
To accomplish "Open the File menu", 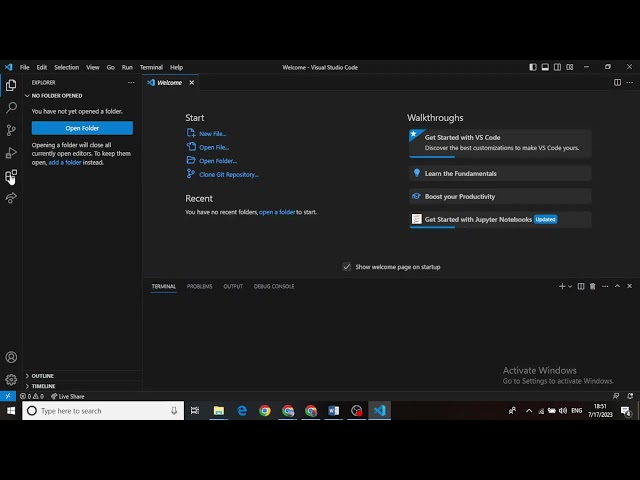I will [x=24, y=67].
